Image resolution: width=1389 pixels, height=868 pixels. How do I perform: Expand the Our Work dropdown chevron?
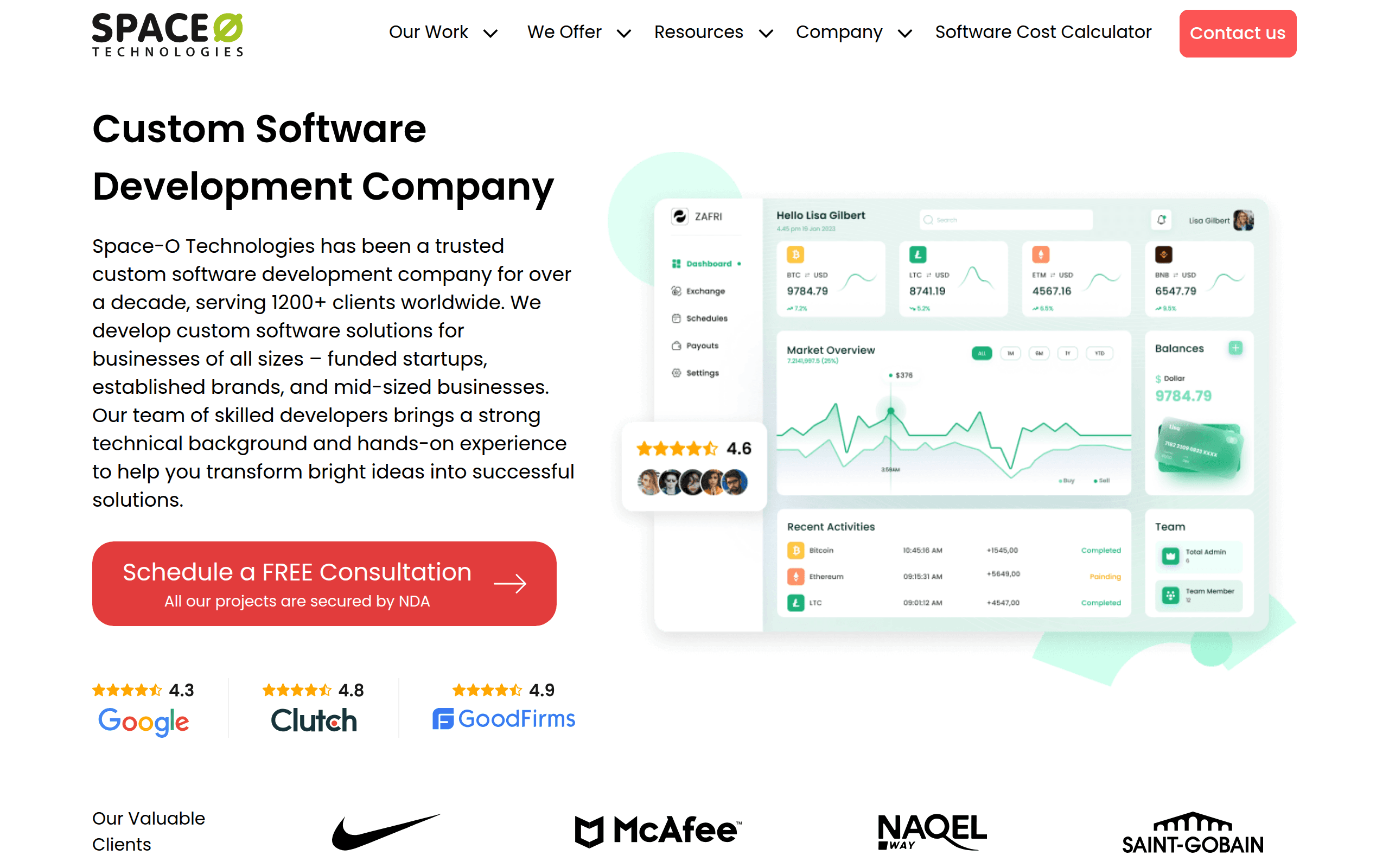(x=490, y=33)
